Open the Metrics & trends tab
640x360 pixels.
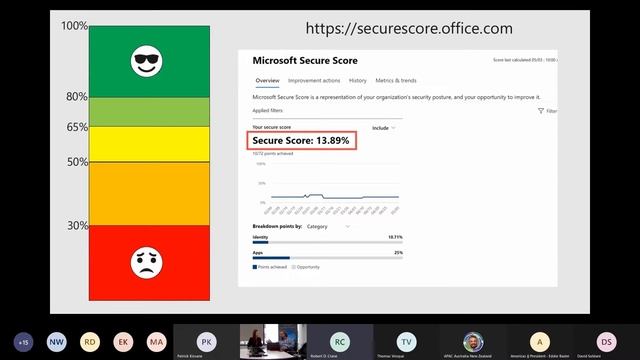[x=396, y=80]
